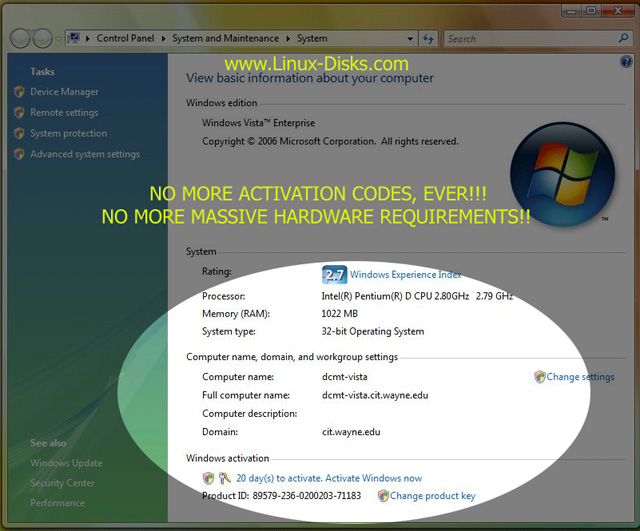Select computer name value dcmt-vista

pyautogui.click(x=344, y=377)
